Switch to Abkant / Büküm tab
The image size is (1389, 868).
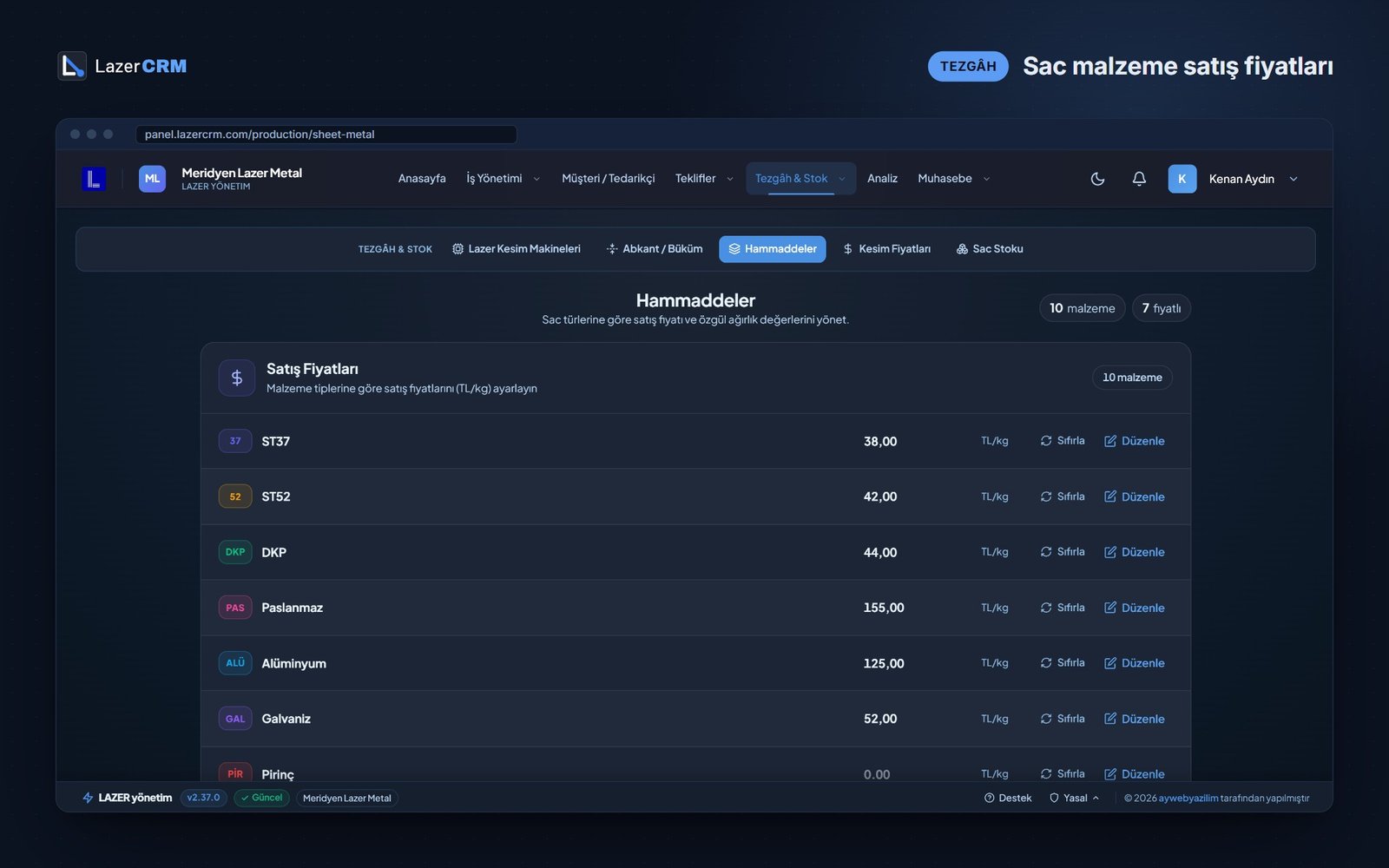pos(655,249)
